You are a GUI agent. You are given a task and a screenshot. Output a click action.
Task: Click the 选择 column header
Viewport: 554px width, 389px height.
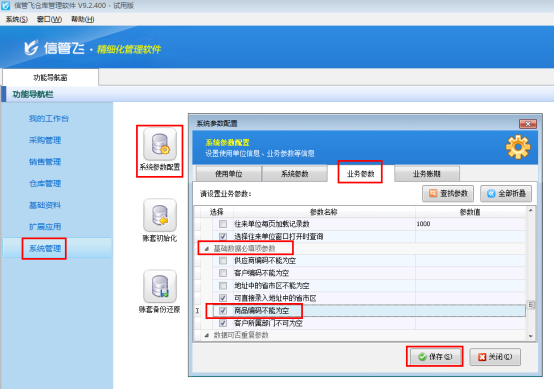point(217,212)
